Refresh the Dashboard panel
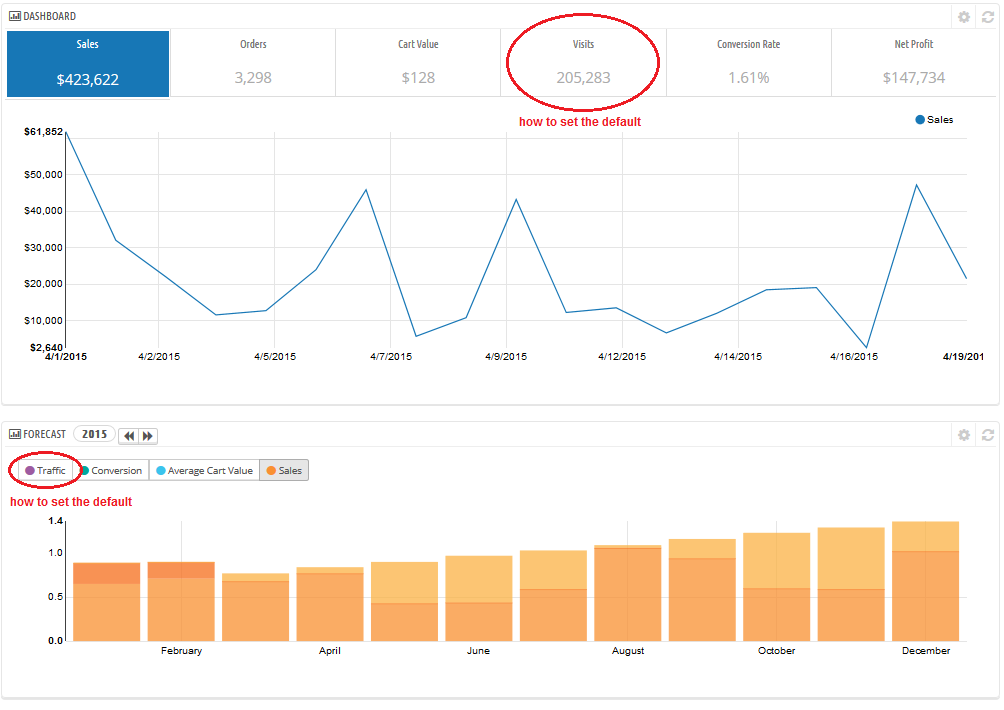Image resolution: width=1004 pixels, height=710 pixels. pyautogui.click(x=988, y=17)
